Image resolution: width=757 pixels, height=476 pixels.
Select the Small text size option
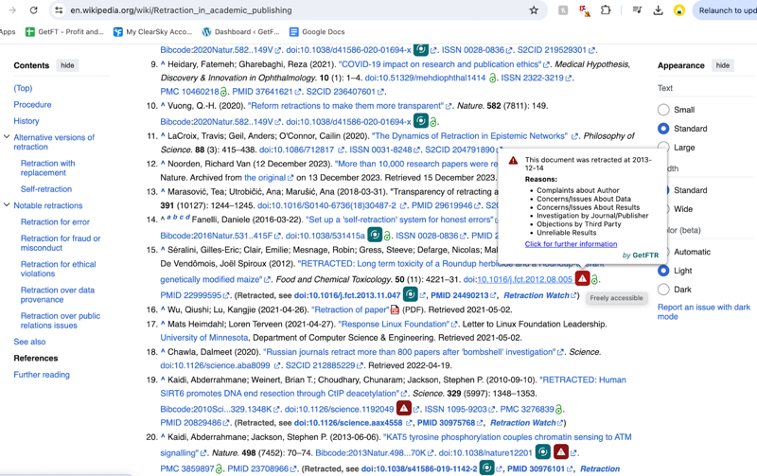663,110
